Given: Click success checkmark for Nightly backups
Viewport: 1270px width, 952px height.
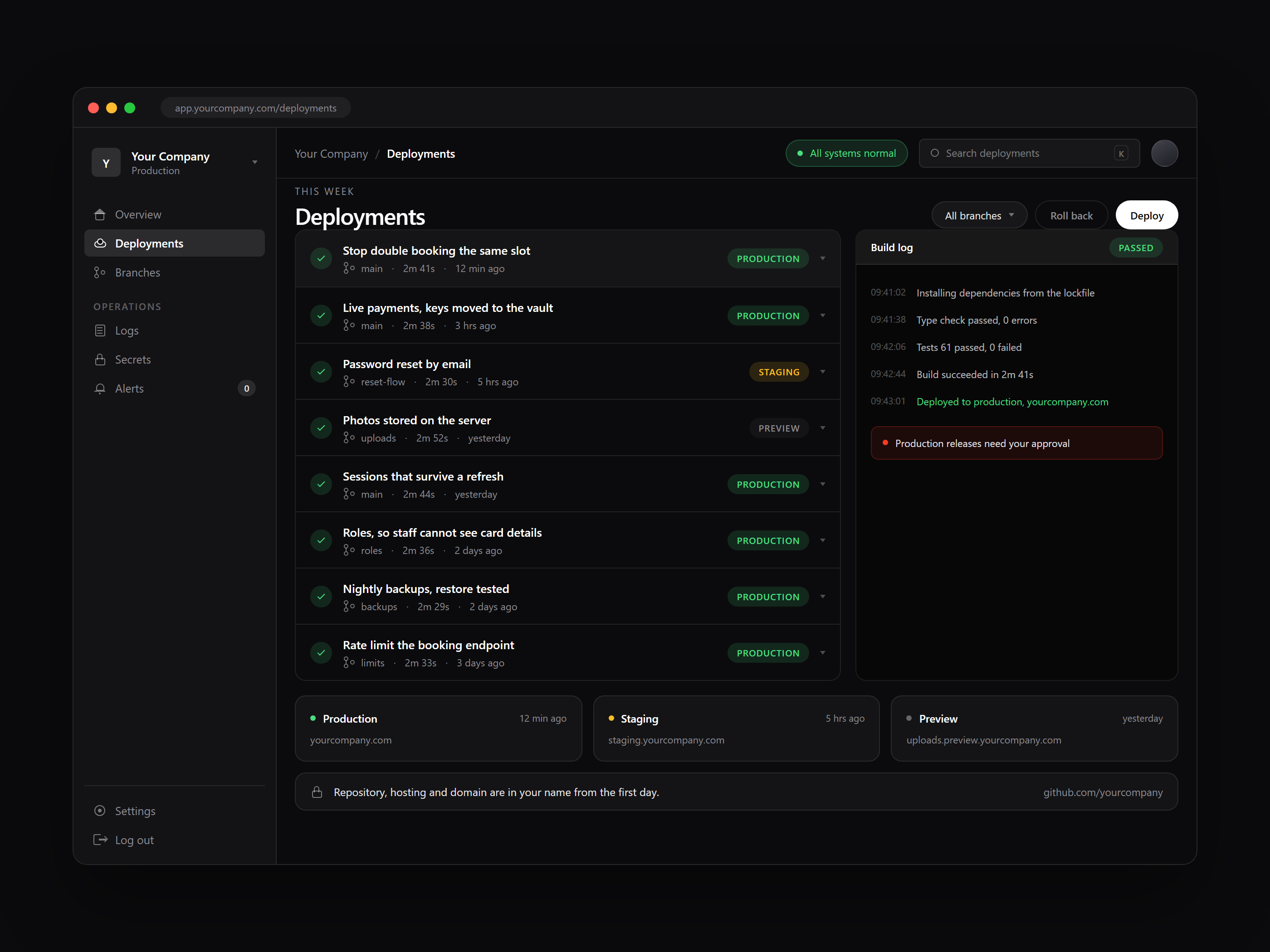Looking at the screenshot, I should pyautogui.click(x=321, y=597).
